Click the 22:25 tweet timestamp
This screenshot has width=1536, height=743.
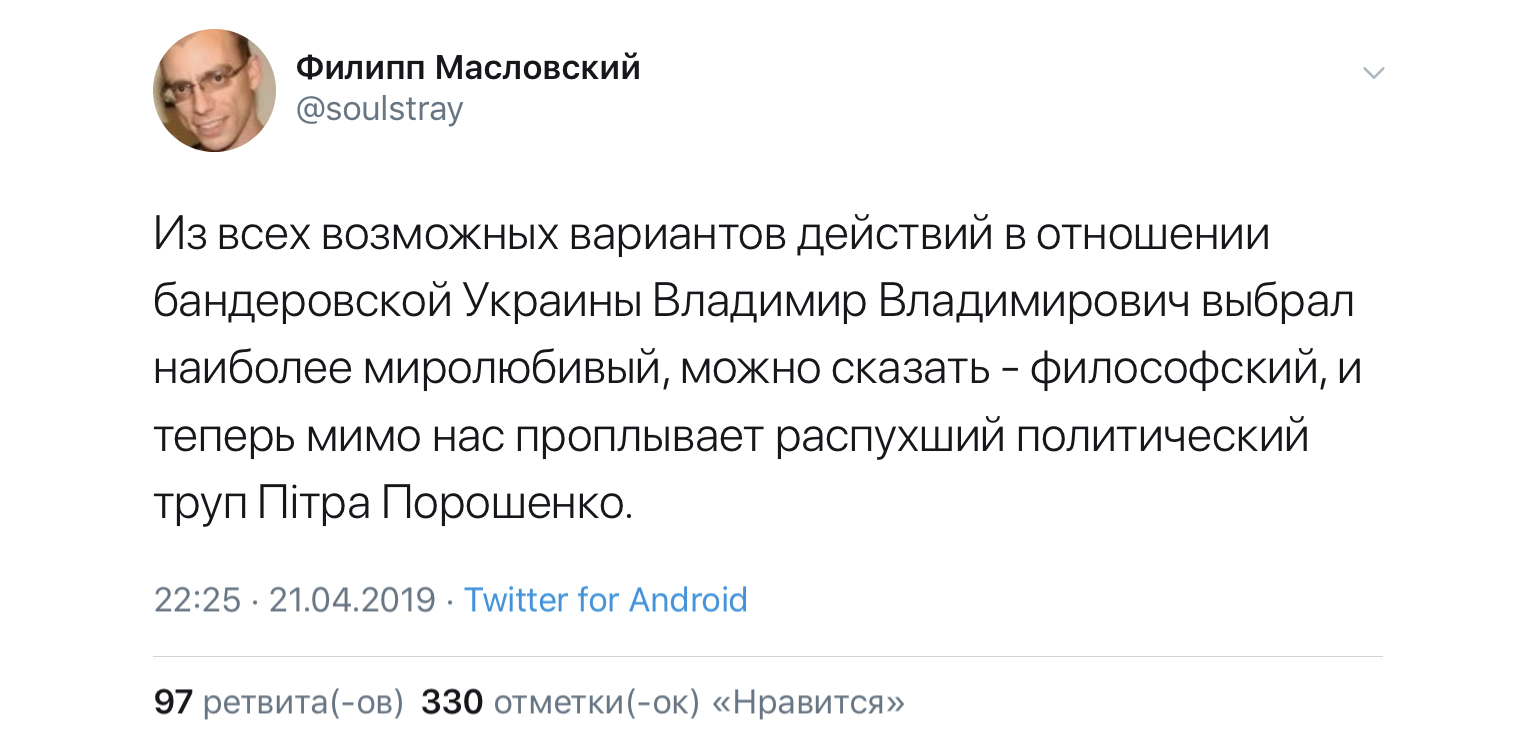198,599
